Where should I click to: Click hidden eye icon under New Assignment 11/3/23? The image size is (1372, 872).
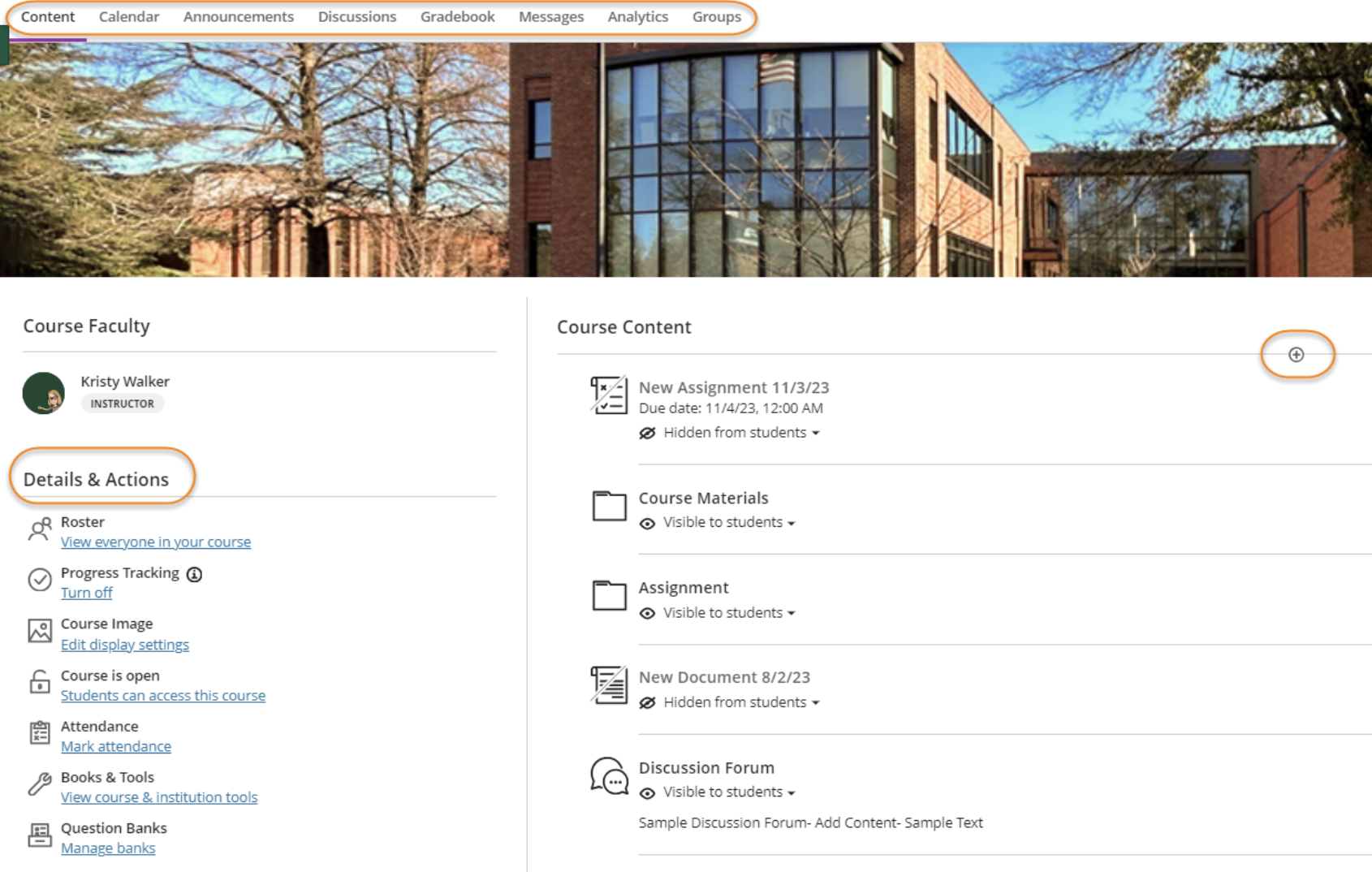647,433
